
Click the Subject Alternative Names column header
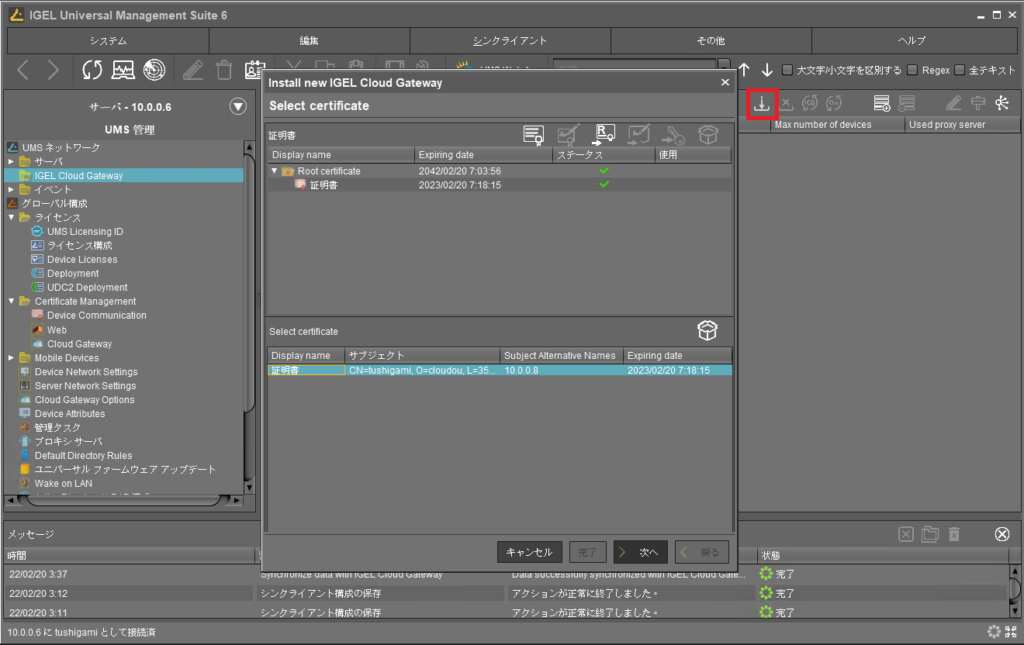coord(561,356)
